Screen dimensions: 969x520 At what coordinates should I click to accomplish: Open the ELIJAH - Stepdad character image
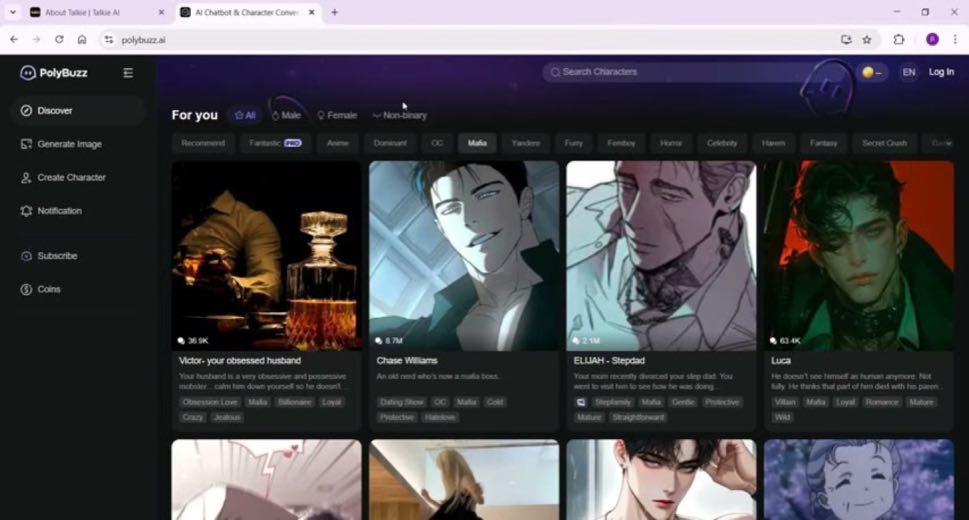coord(661,256)
